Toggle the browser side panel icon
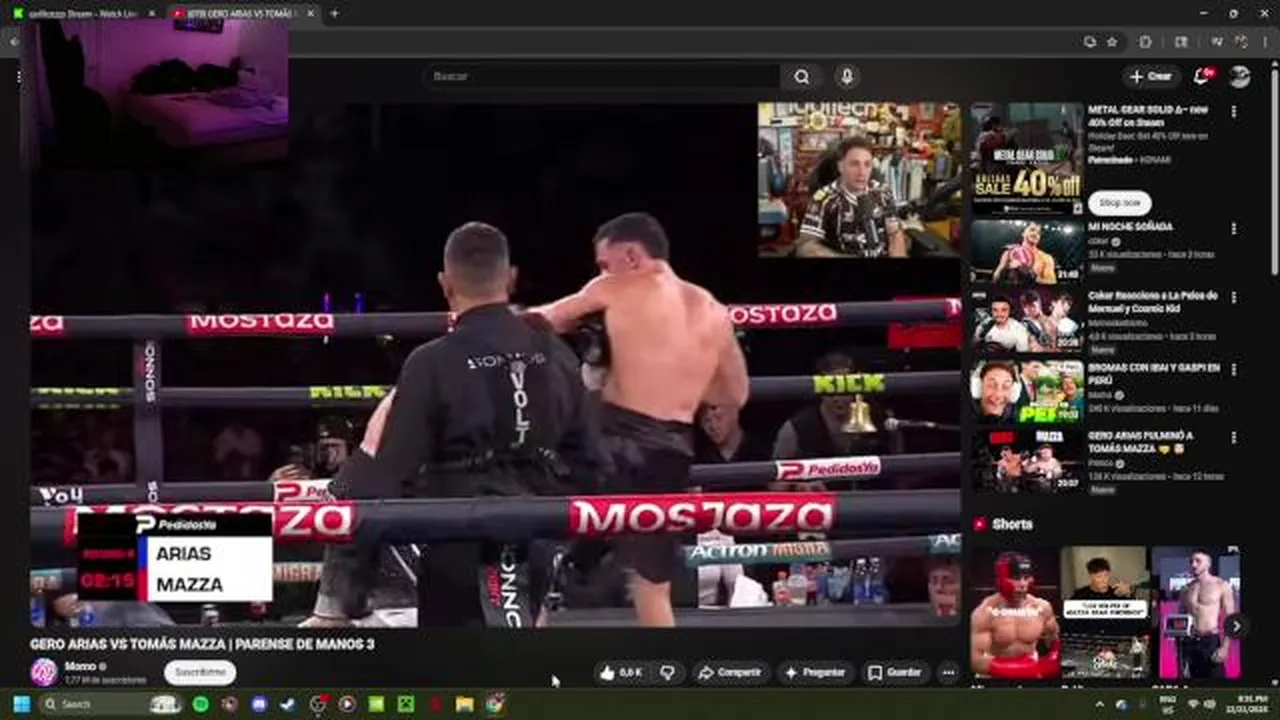The width and height of the screenshot is (1280, 720). coord(1181,42)
